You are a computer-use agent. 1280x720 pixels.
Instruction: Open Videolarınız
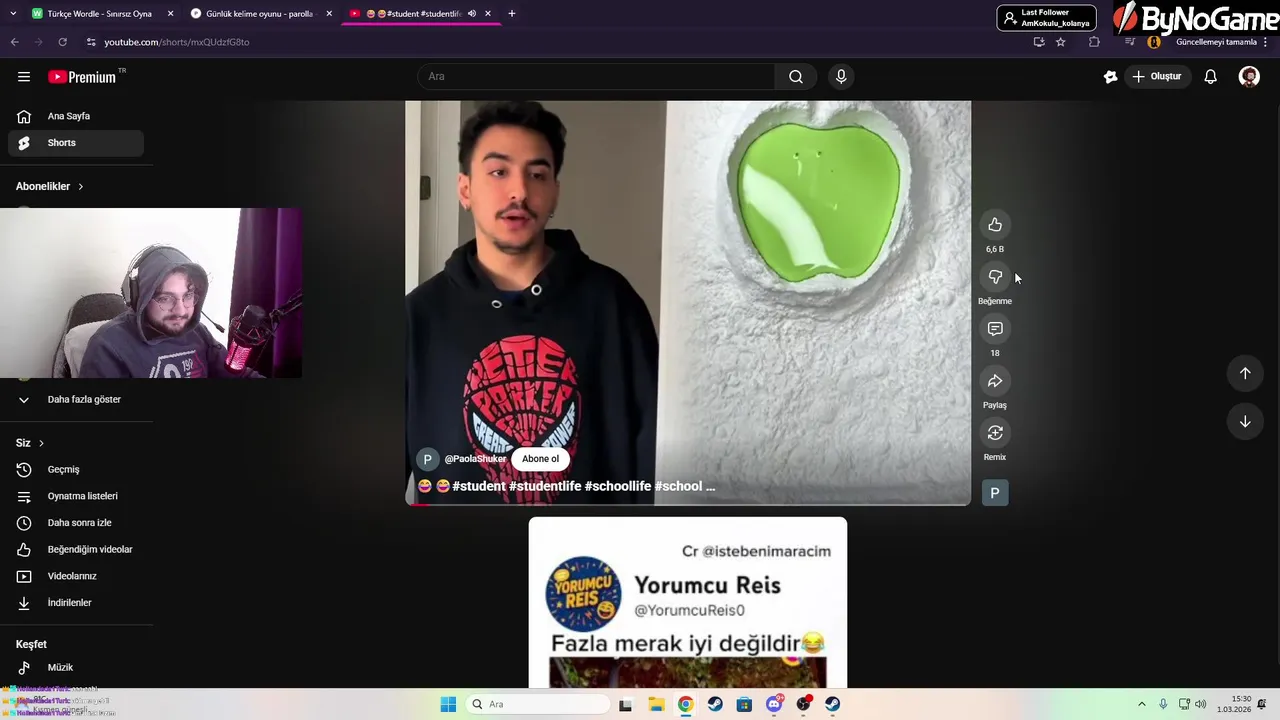76,576
